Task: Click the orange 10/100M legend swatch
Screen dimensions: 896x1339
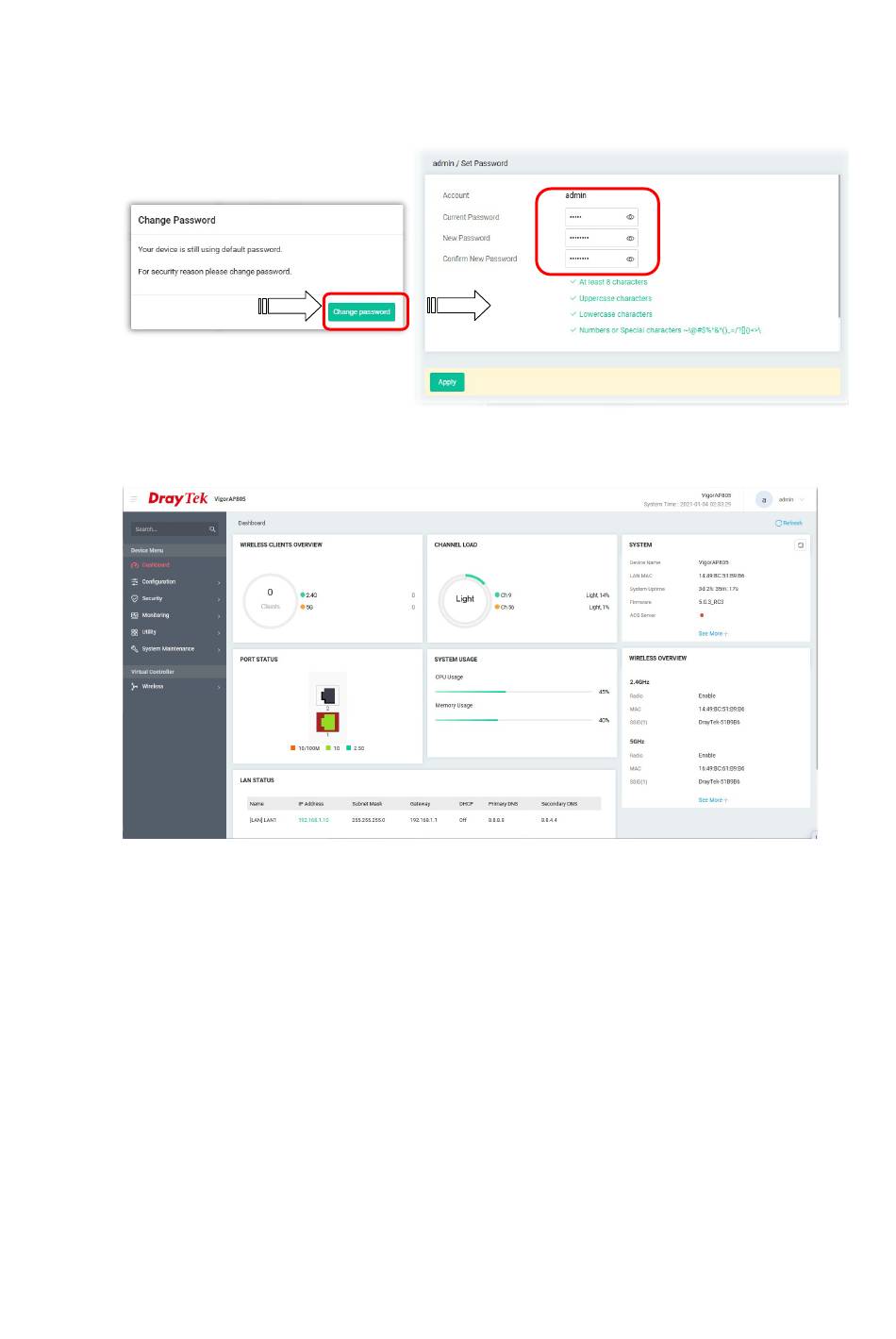Action: pos(293,747)
